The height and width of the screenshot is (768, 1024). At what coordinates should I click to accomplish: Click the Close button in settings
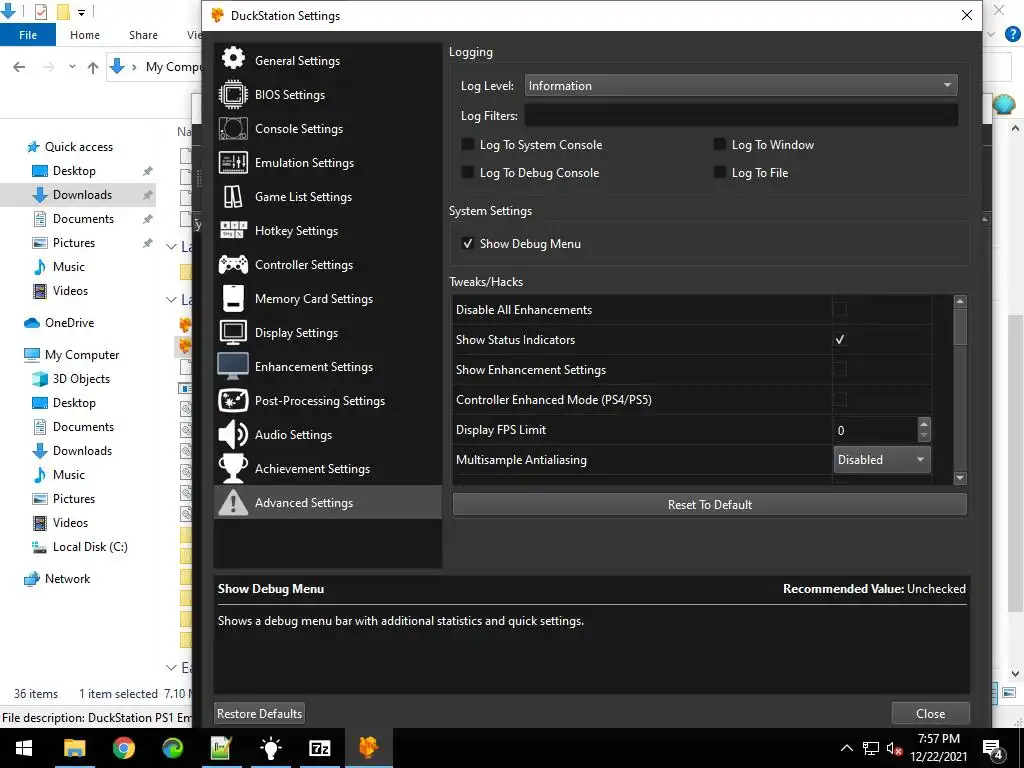(x=930, y=713)
